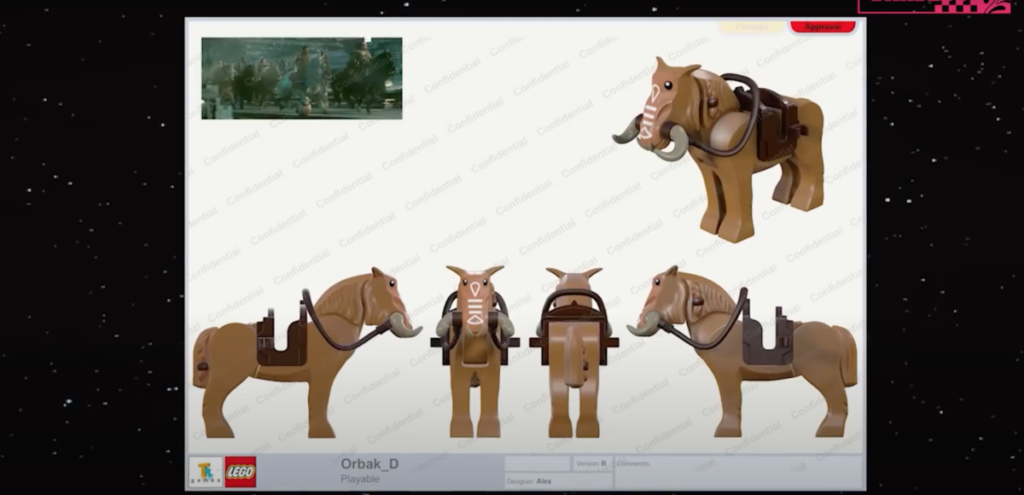The height and width of the screenshot is (495, 1024).
Task: Click the white face marking on front view
Action: coord(474,299)
